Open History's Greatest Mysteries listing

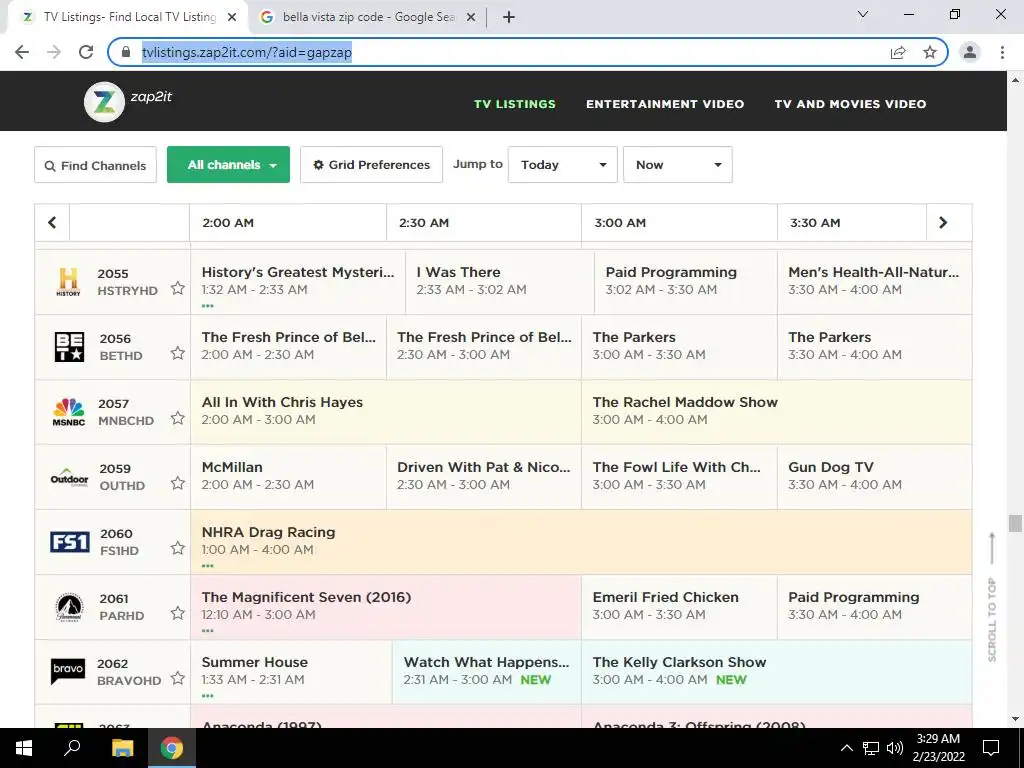click(298, 281)
